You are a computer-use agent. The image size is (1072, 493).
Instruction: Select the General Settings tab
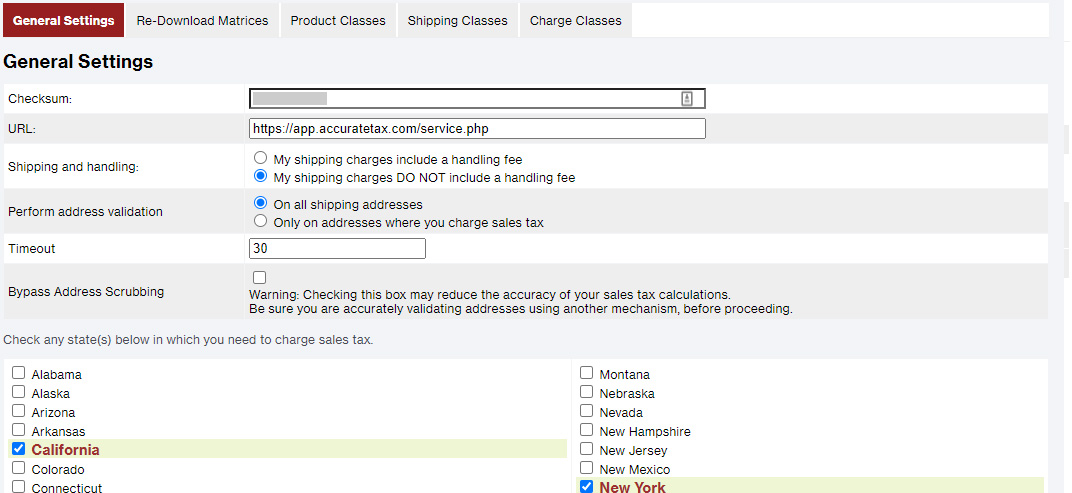coord(63,20)
